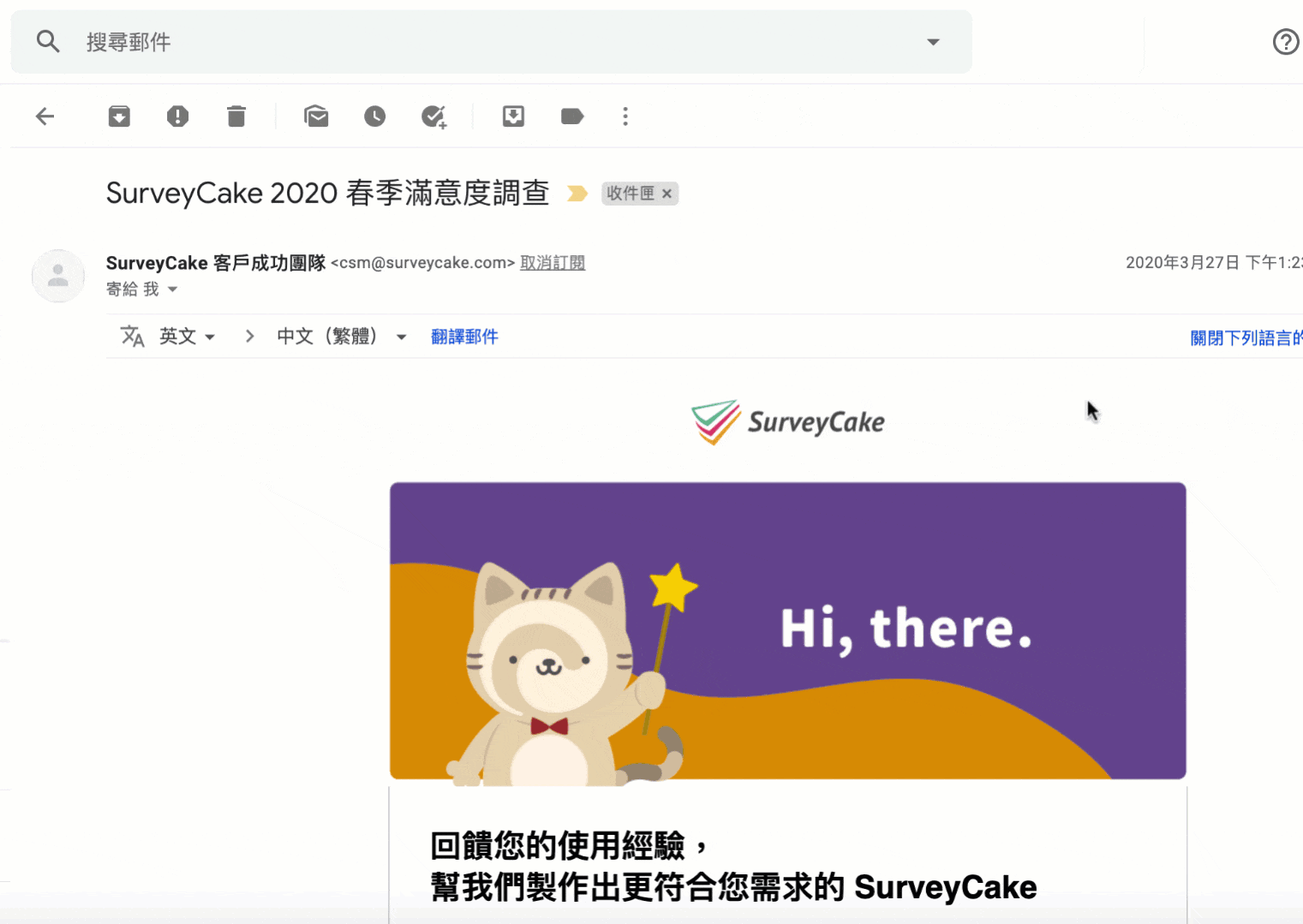Report this email as spam
This screenshot has width=1303, height=924.
[177, 116]
